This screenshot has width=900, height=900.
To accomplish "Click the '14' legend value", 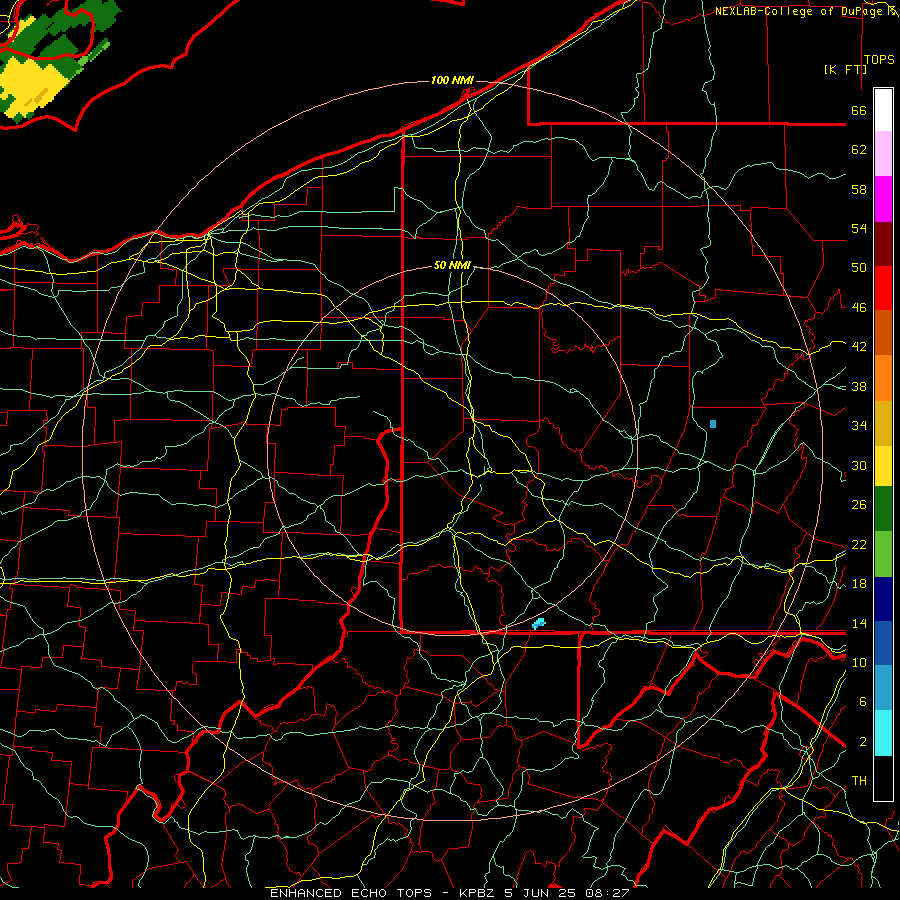I will coord(859,623).
